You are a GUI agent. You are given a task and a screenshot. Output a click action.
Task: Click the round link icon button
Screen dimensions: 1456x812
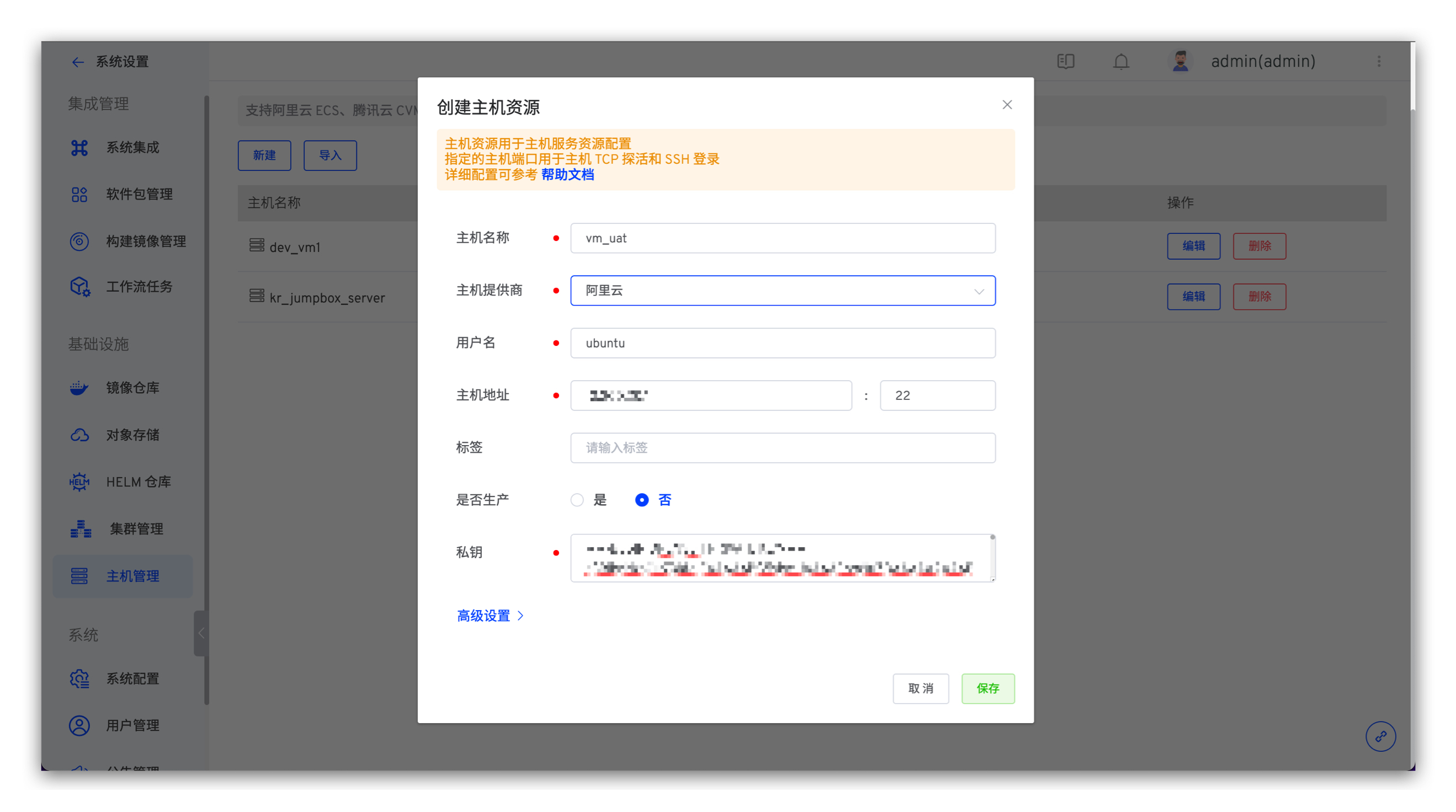pos(1380,736)
